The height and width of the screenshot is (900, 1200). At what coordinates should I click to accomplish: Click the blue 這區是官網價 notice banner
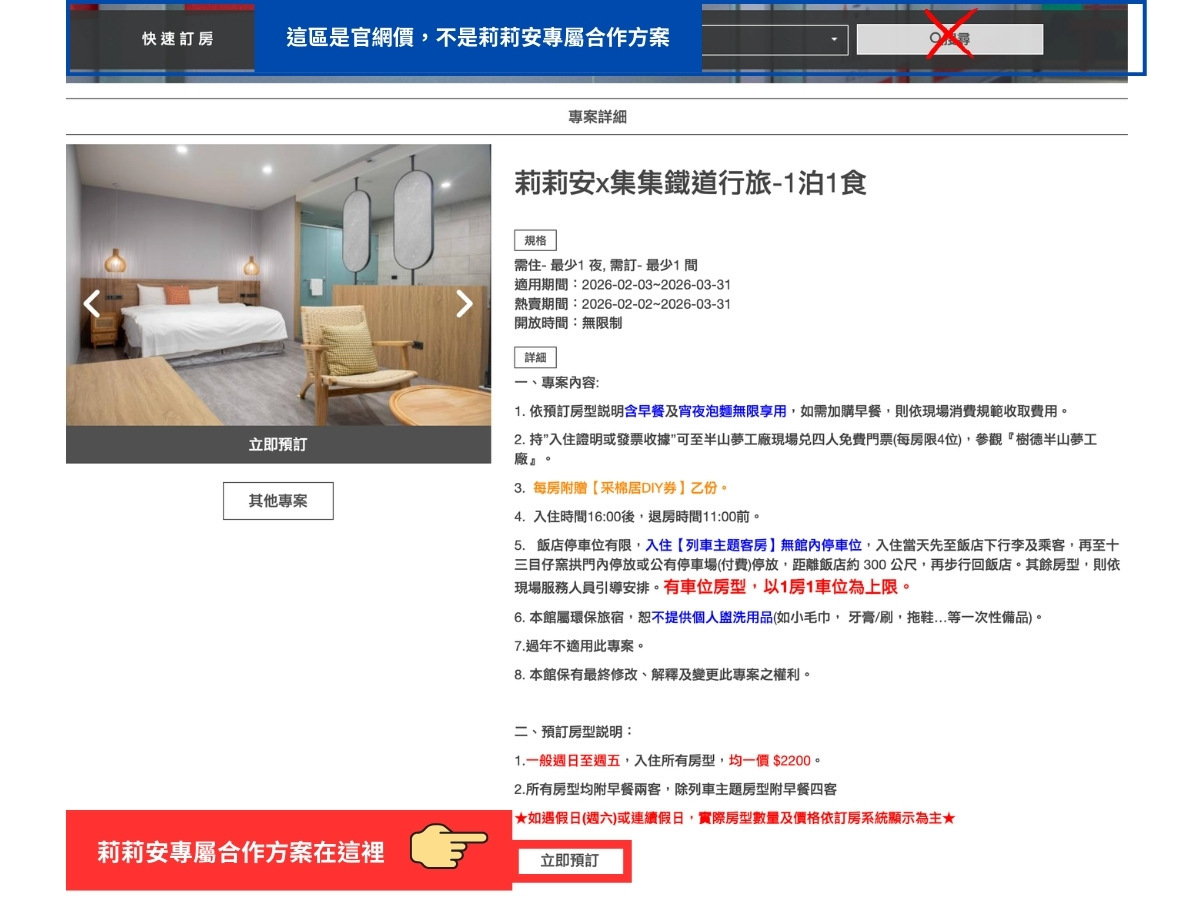(478, 39)
